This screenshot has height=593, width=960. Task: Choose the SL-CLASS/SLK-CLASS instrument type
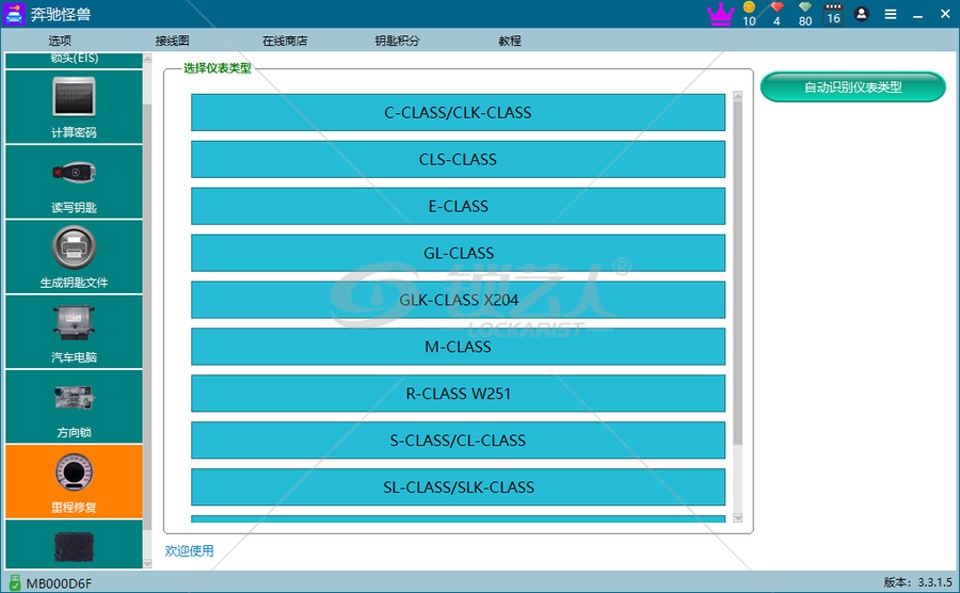click(x=458, y=487)
